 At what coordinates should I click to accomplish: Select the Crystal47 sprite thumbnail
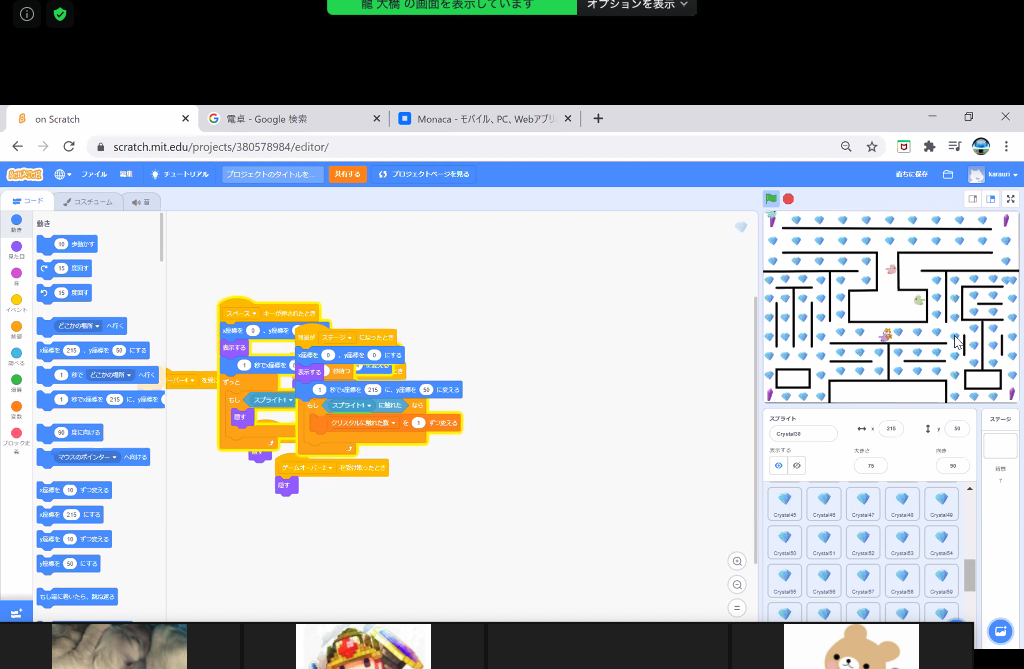863,504
